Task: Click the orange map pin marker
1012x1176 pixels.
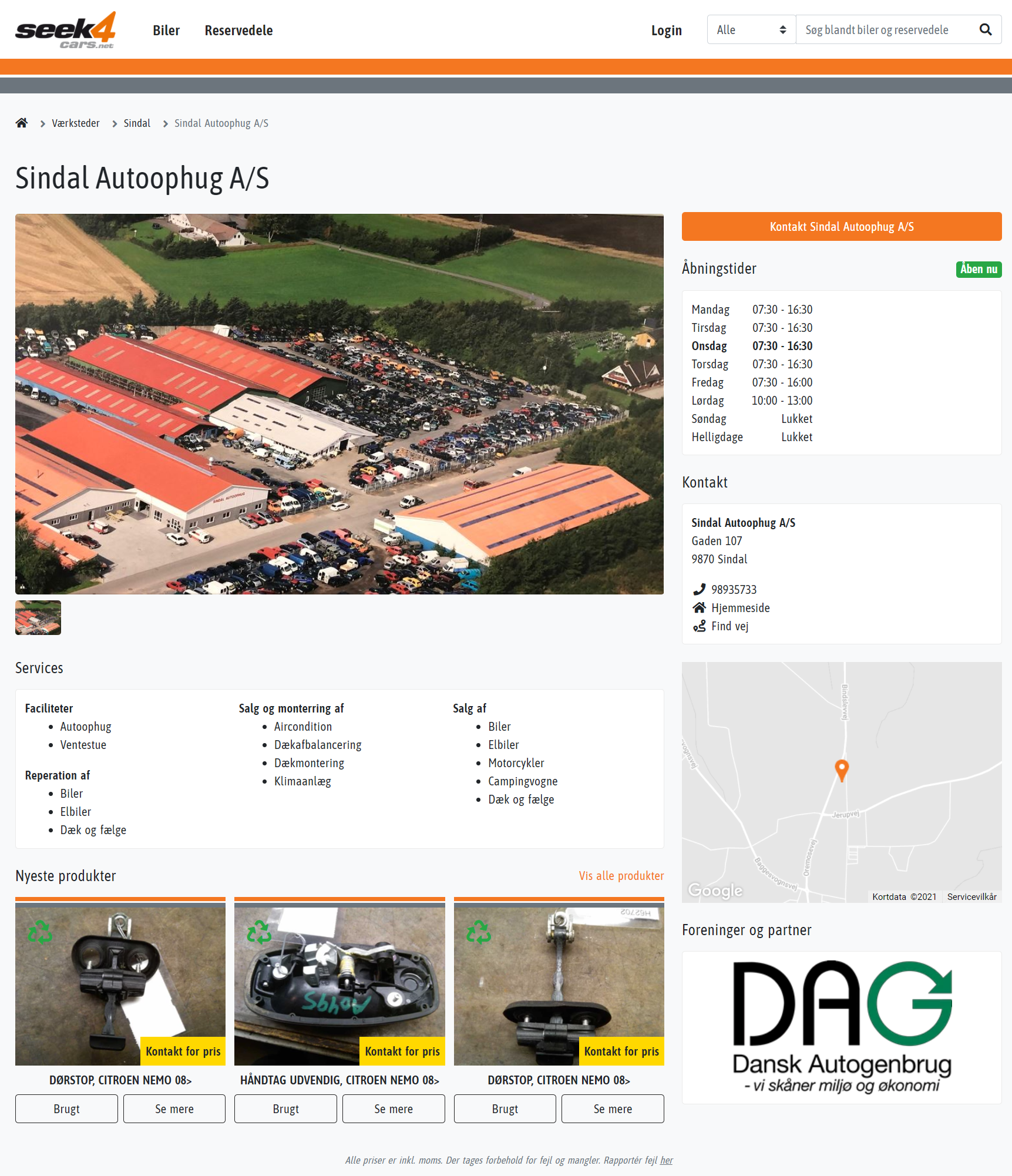Action: coord(842,770)
